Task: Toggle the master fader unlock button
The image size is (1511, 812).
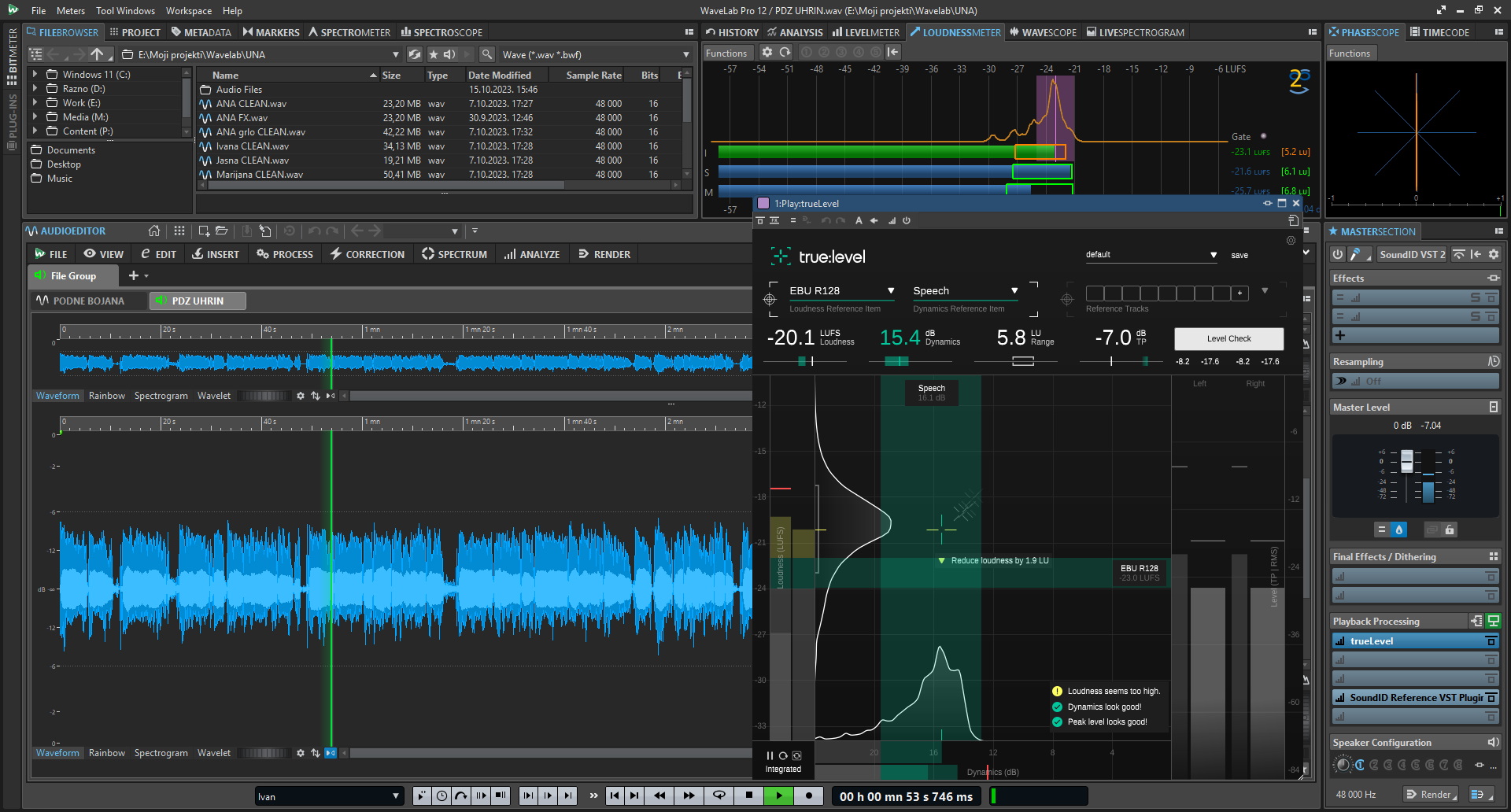Action: [x=1450, y=530]
